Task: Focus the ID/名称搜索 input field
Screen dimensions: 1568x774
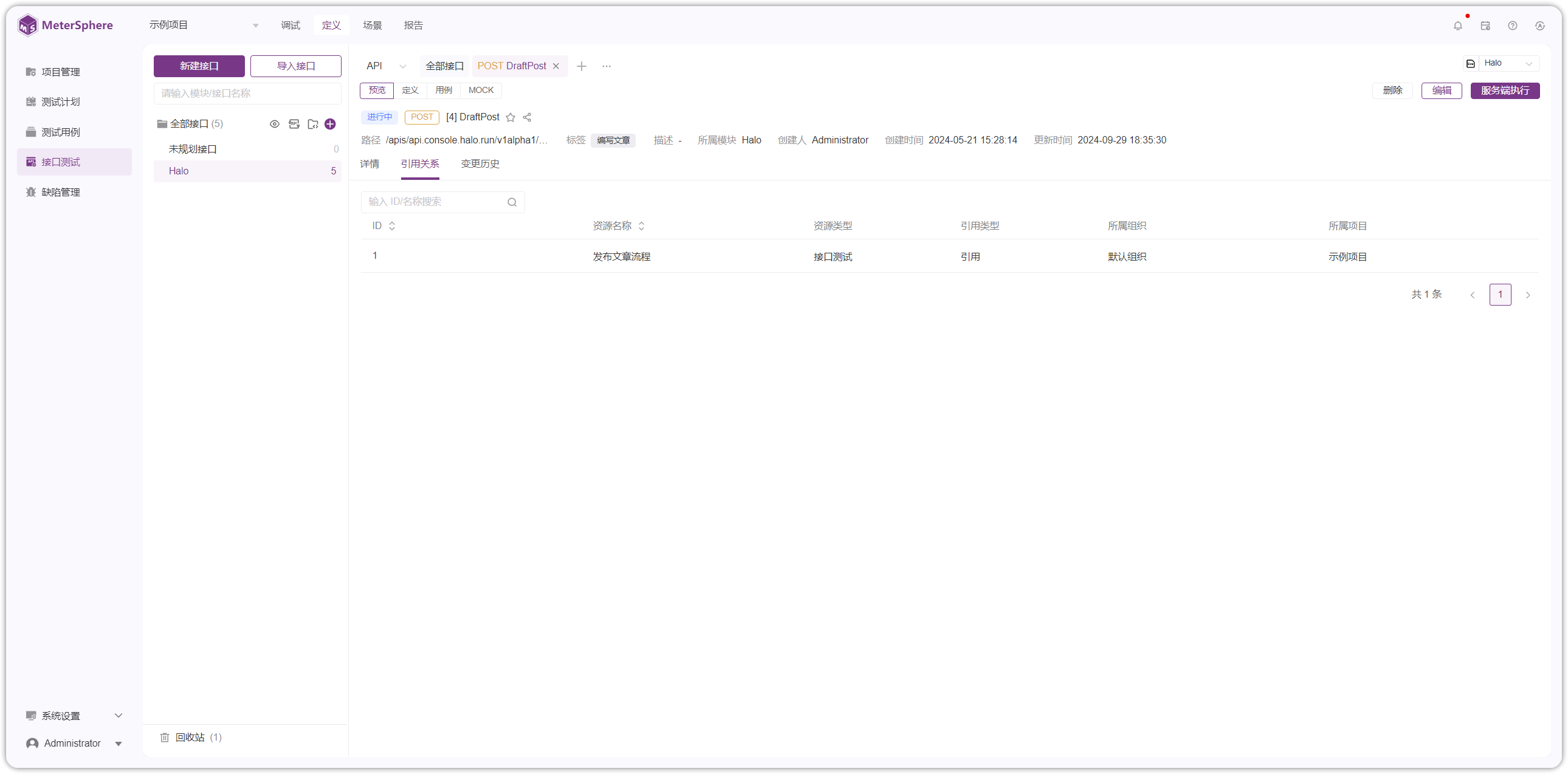Action: tap(442, 202)
